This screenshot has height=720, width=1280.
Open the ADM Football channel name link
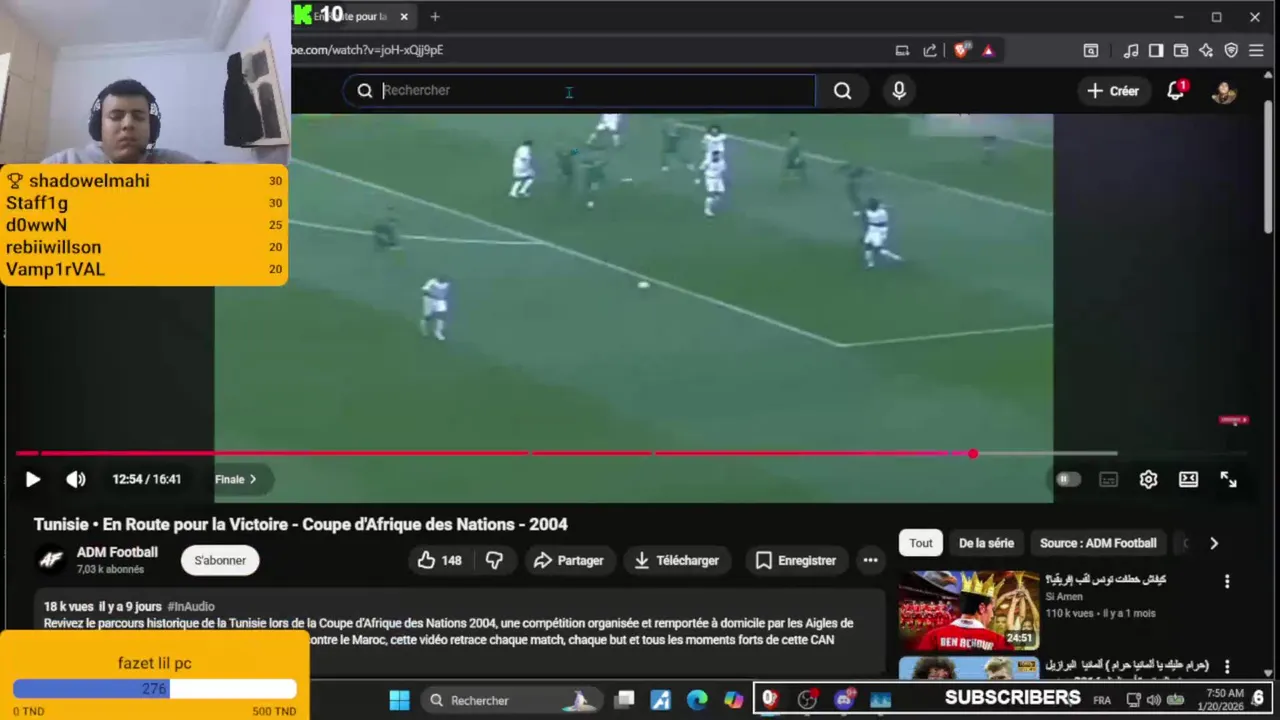[117, 552]
